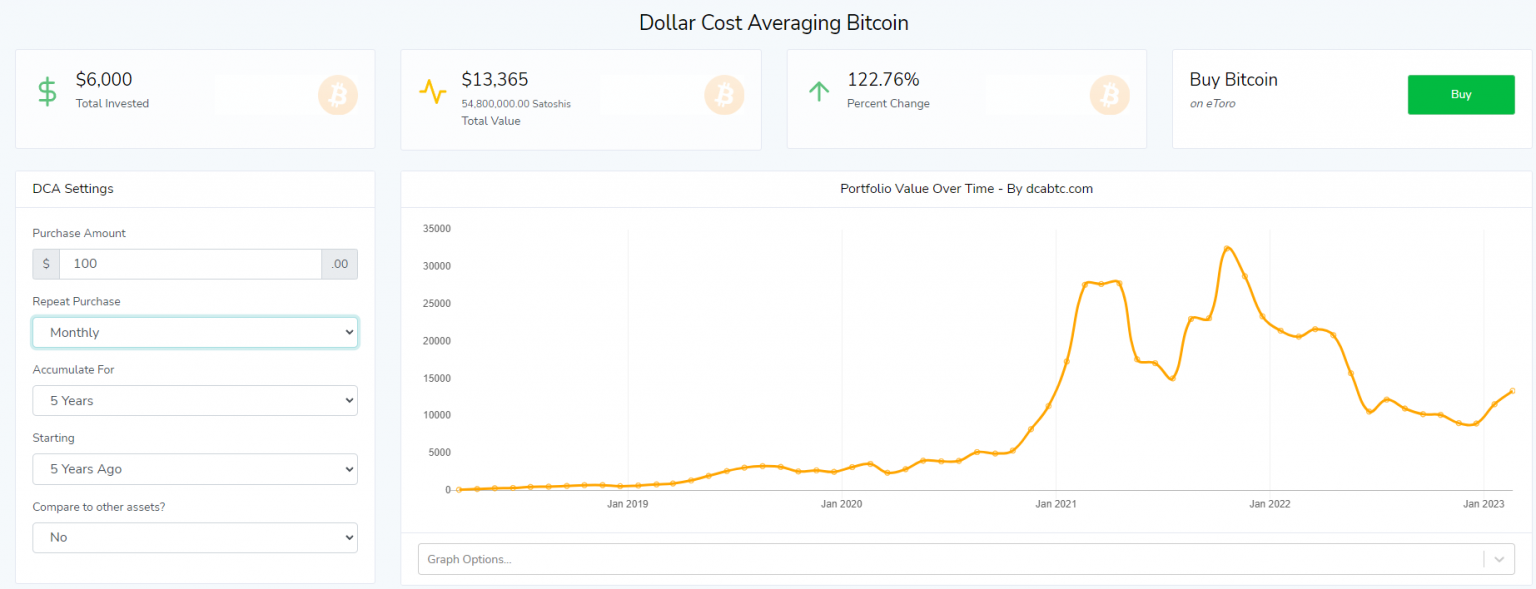
Task: Click the Bitcoin icon on the Total Invested card
Action: pyautogui.click(x=338, y=94)
